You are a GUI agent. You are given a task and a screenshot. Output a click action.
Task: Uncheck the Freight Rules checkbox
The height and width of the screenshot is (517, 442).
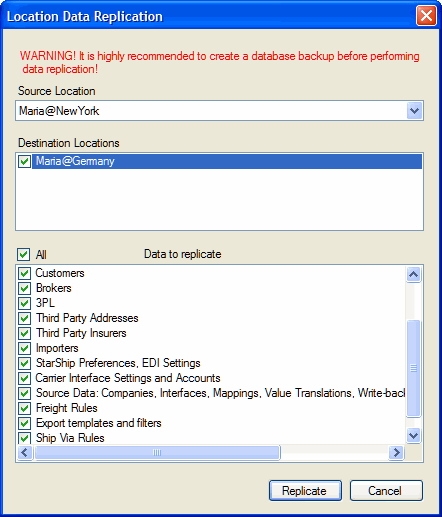point(24,408)
